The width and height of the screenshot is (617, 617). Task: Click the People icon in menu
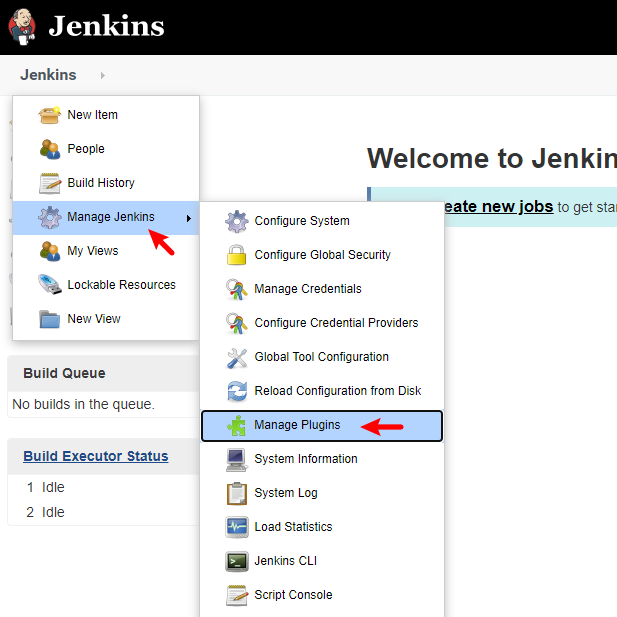click(x=50, y=149)
